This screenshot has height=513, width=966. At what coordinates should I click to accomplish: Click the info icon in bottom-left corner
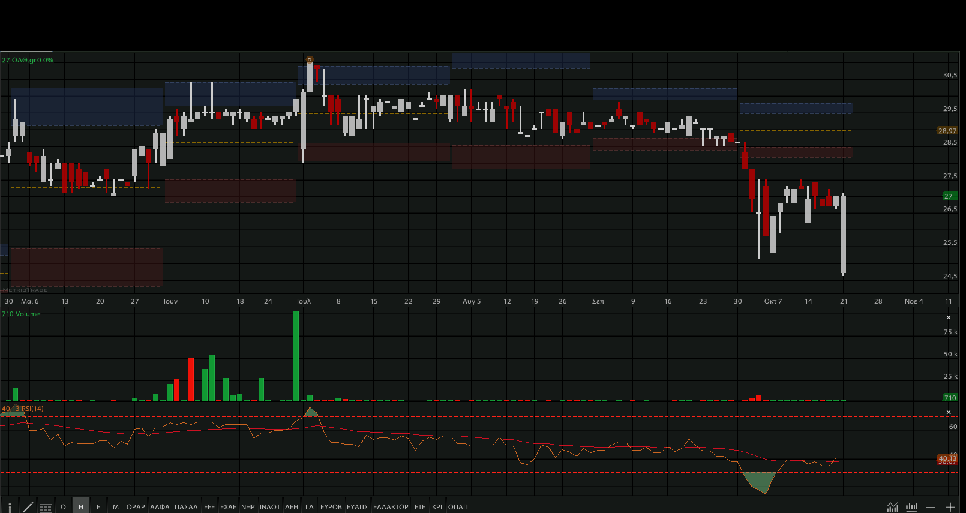coord(9,507)
